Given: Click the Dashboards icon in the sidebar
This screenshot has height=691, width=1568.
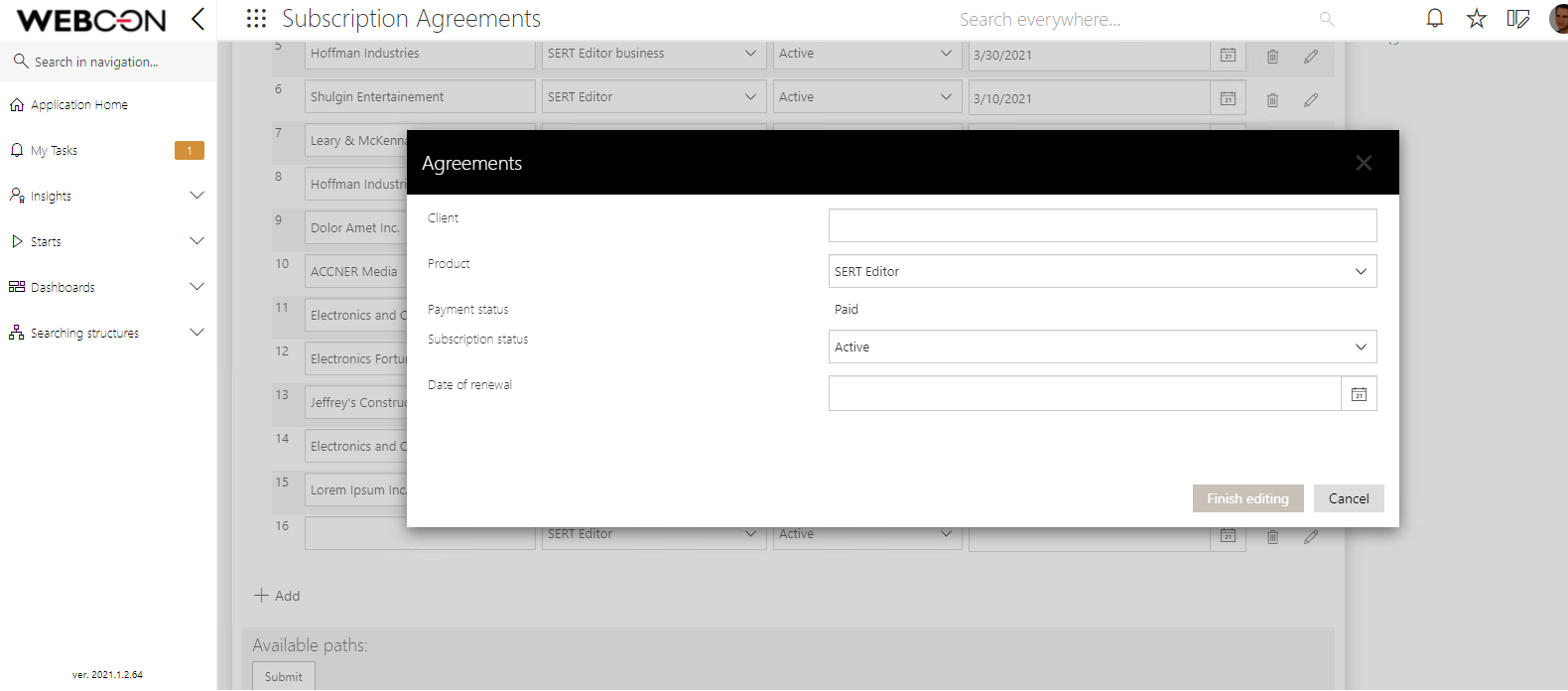Looking at the screenshot, I should pyautogui.click(x=17, y=287).
